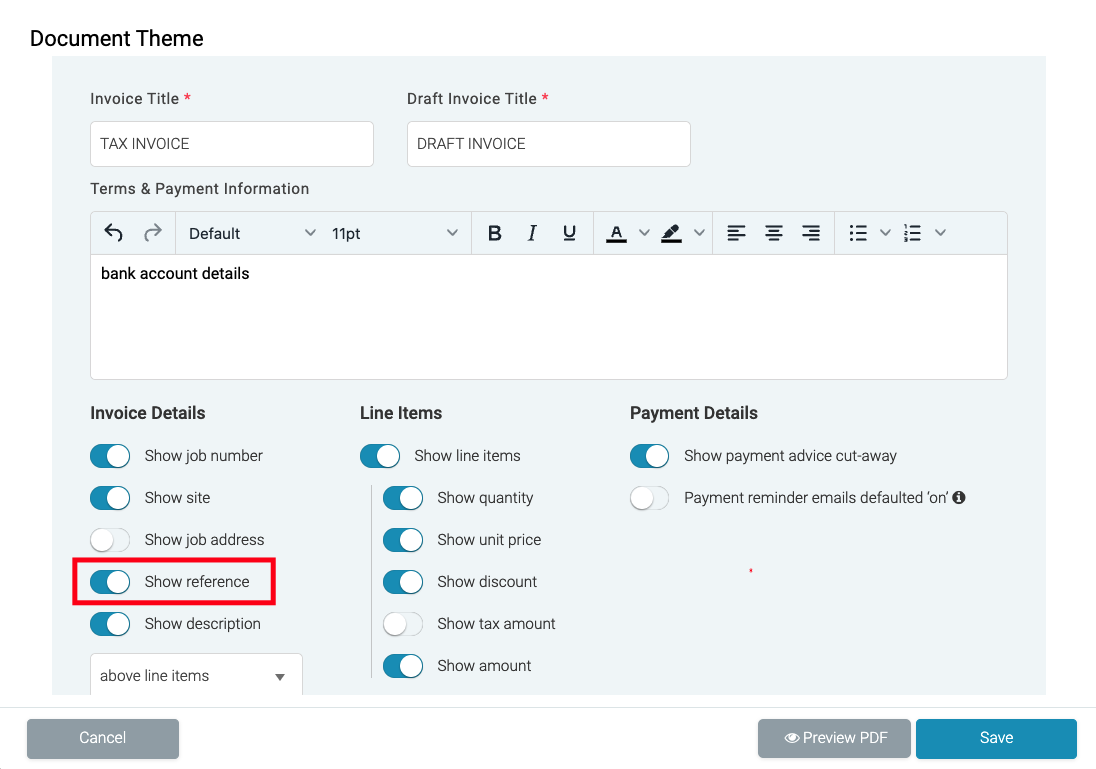Apply the highlight color button
Viewport: 1096px width, 769px height.
click(x=671, y=233)
